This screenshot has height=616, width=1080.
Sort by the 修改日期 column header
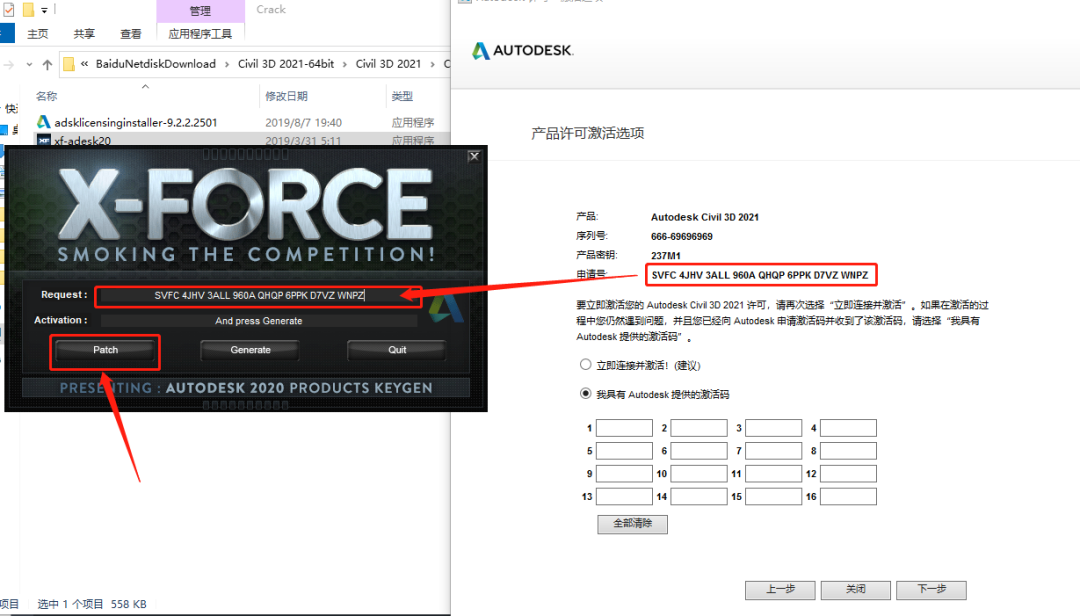pos(287,96)
